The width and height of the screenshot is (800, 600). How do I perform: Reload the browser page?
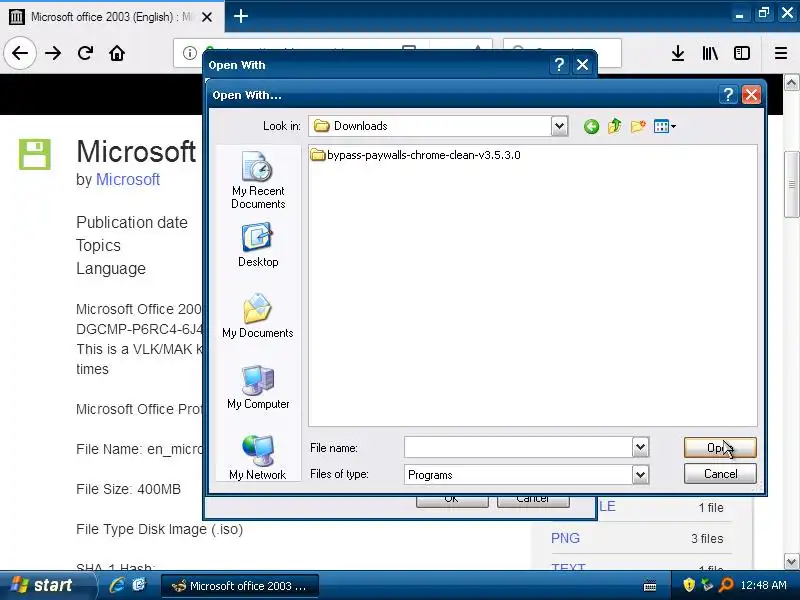(x=85, y=53)
